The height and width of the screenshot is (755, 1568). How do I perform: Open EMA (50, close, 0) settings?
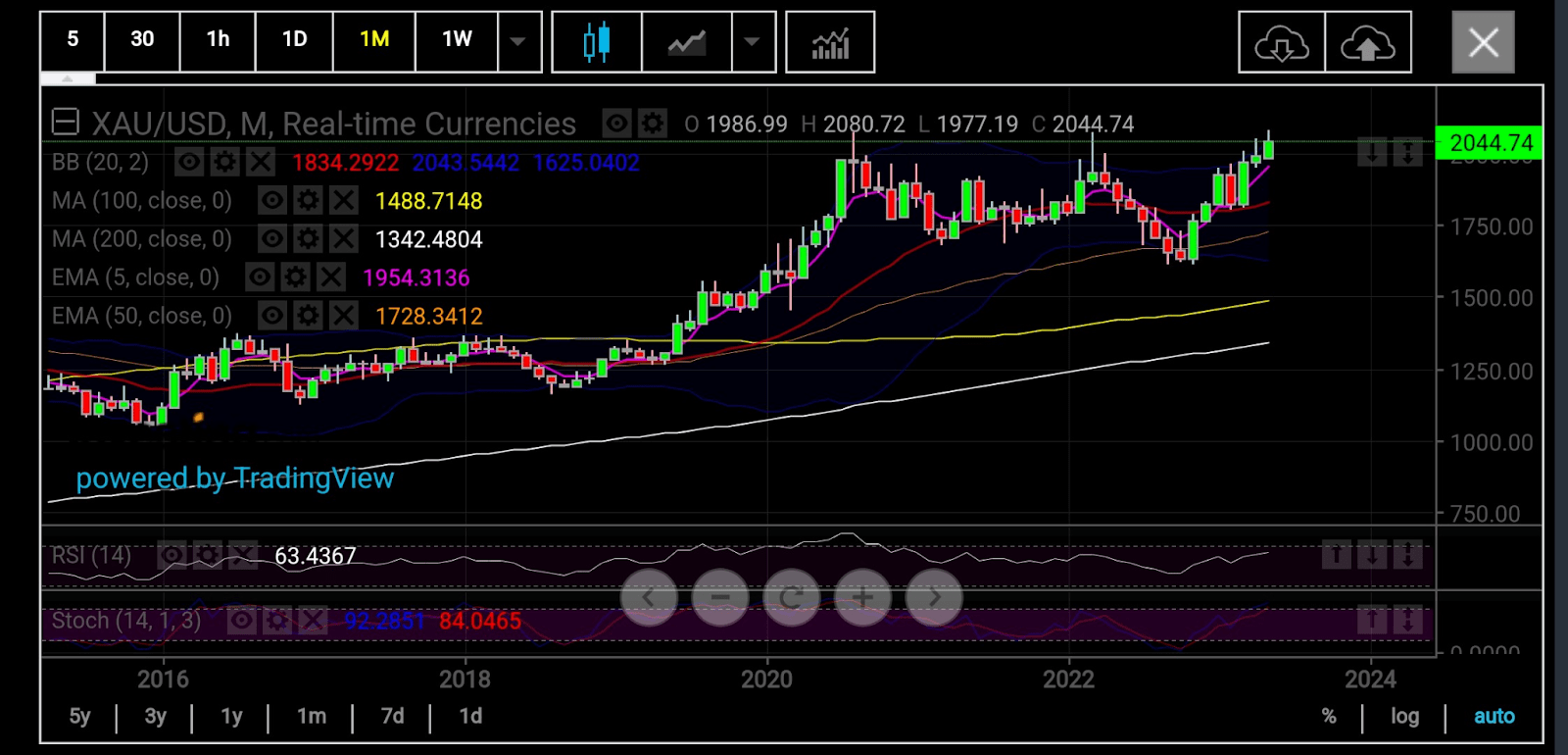[x=308, y=316]
